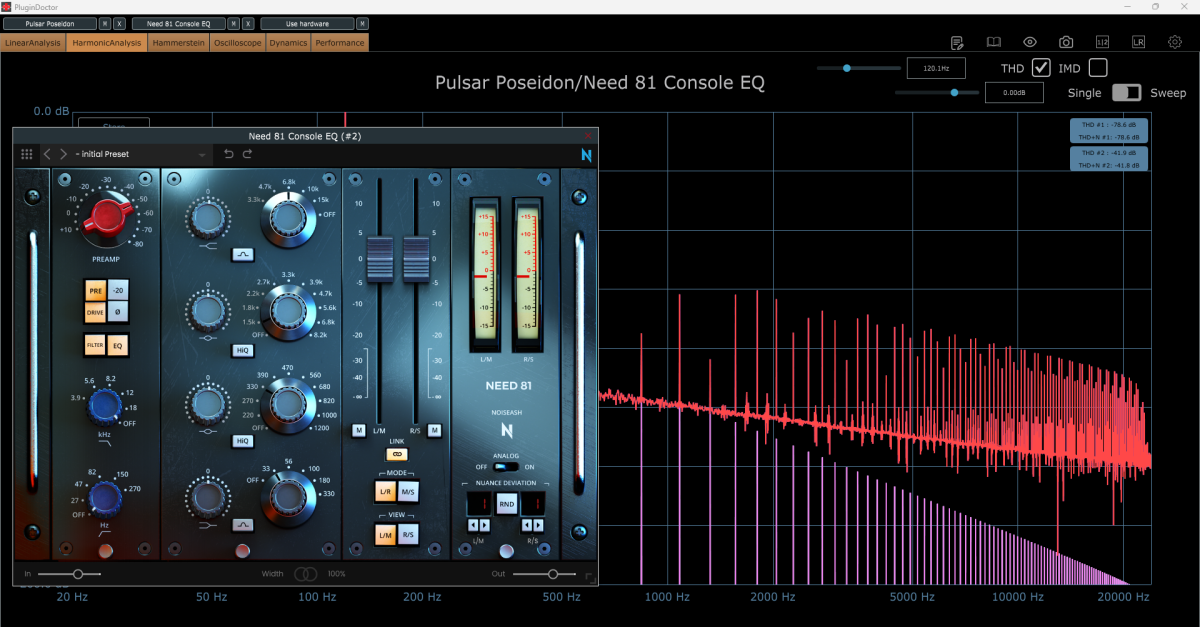Viewport: 1200px width, 627px height.
Task: Click the RND nuance button
Action: pyautogui.click(x=507, y=504)
